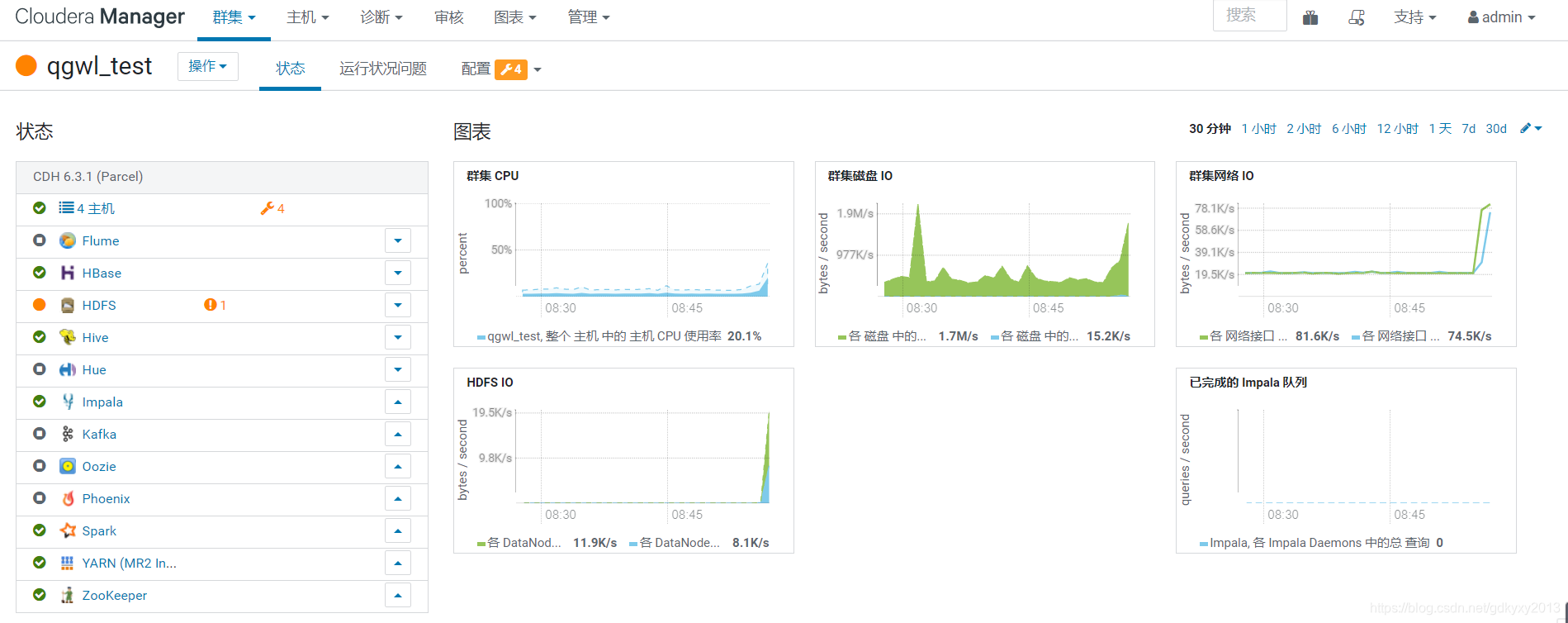Click the HDFS service icon
The height and width of the screenshot is (623, 1568).
point(68,305)
